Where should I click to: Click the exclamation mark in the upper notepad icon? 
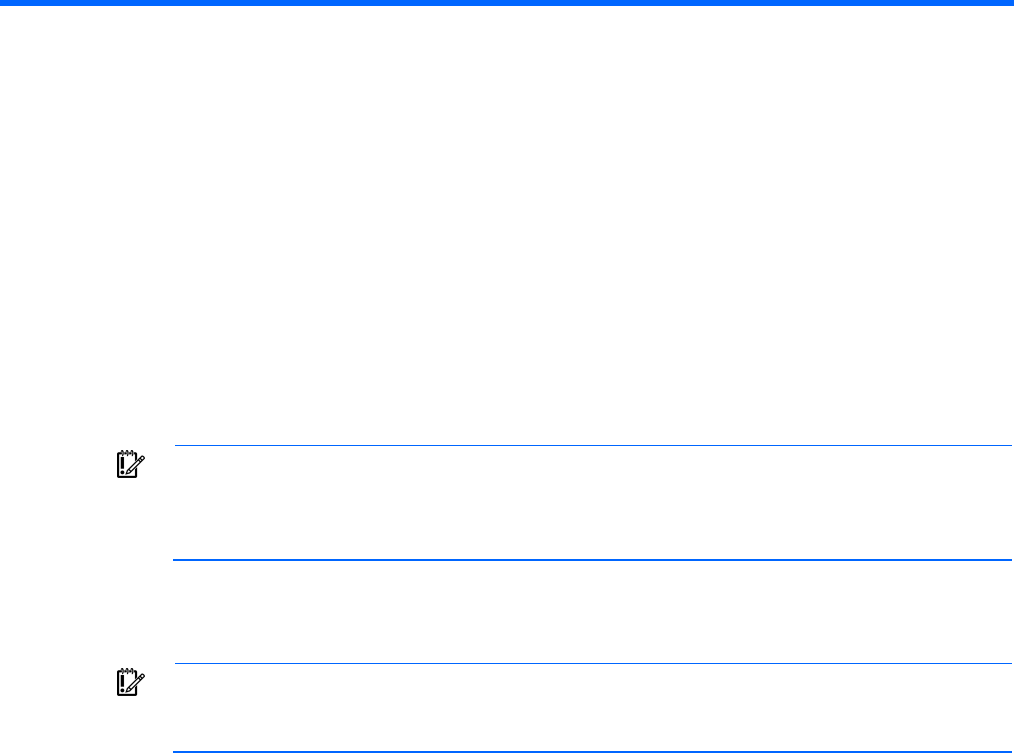[125, 463]
